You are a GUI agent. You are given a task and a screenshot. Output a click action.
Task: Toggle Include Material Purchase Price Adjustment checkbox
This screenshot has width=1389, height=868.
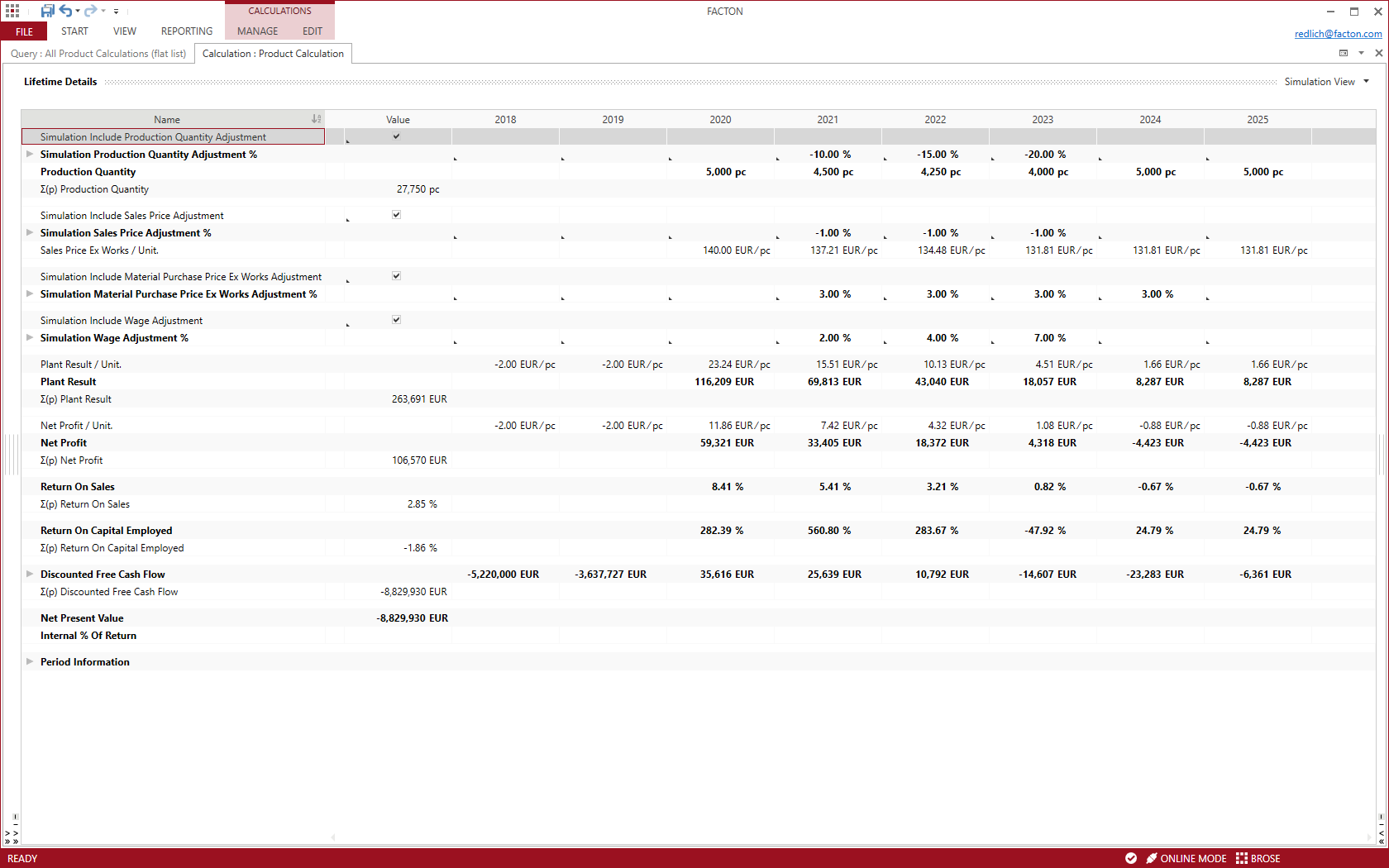click(397, 276)
